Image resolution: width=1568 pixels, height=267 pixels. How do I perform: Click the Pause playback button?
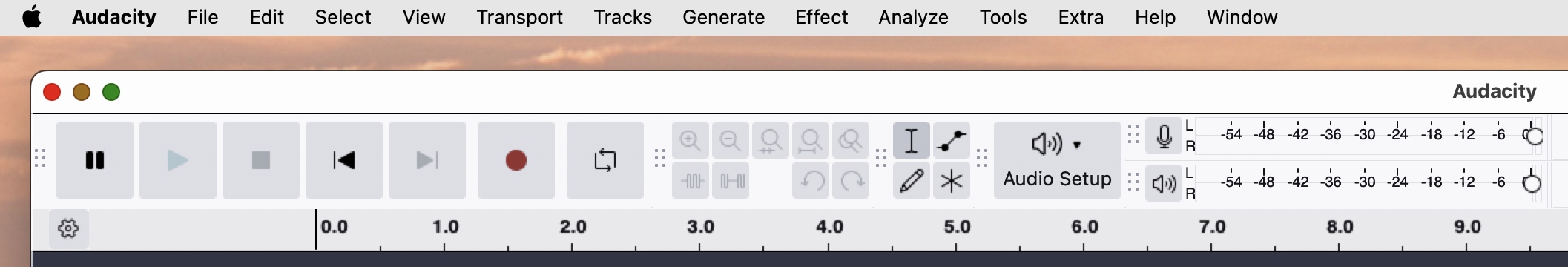click(x=95, y=160)
